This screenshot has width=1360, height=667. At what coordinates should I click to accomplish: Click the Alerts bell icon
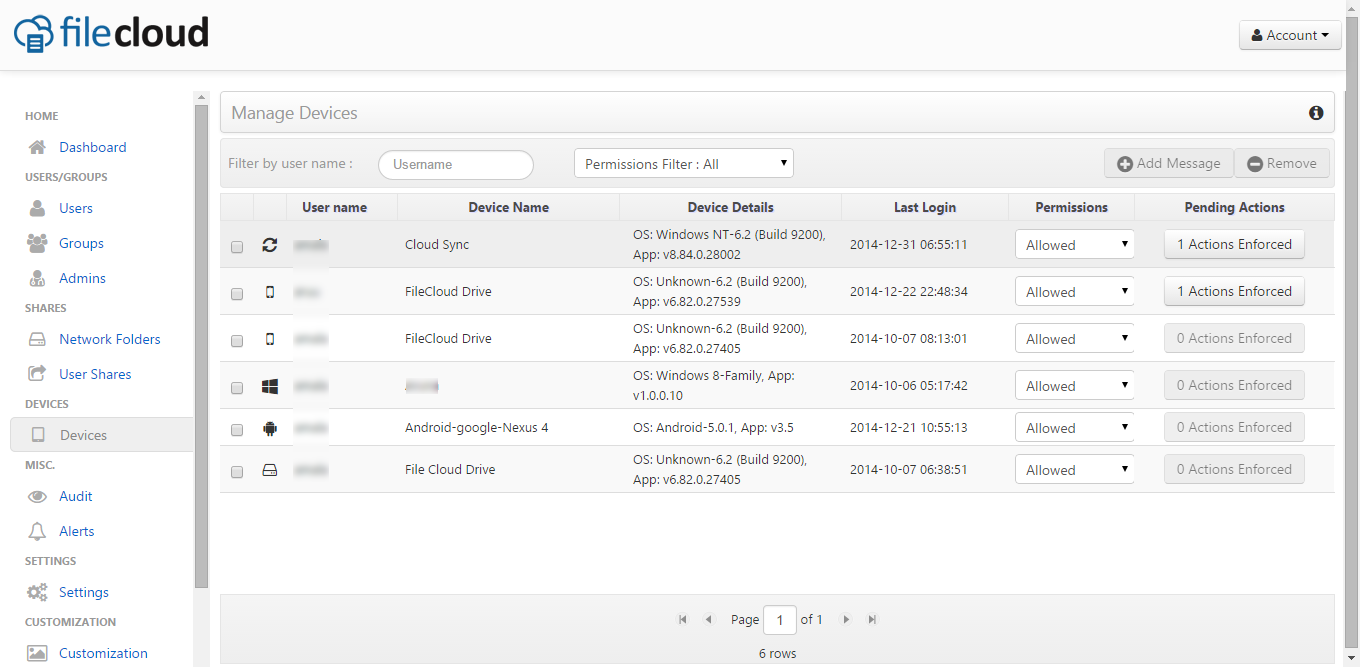pos(37,531)
